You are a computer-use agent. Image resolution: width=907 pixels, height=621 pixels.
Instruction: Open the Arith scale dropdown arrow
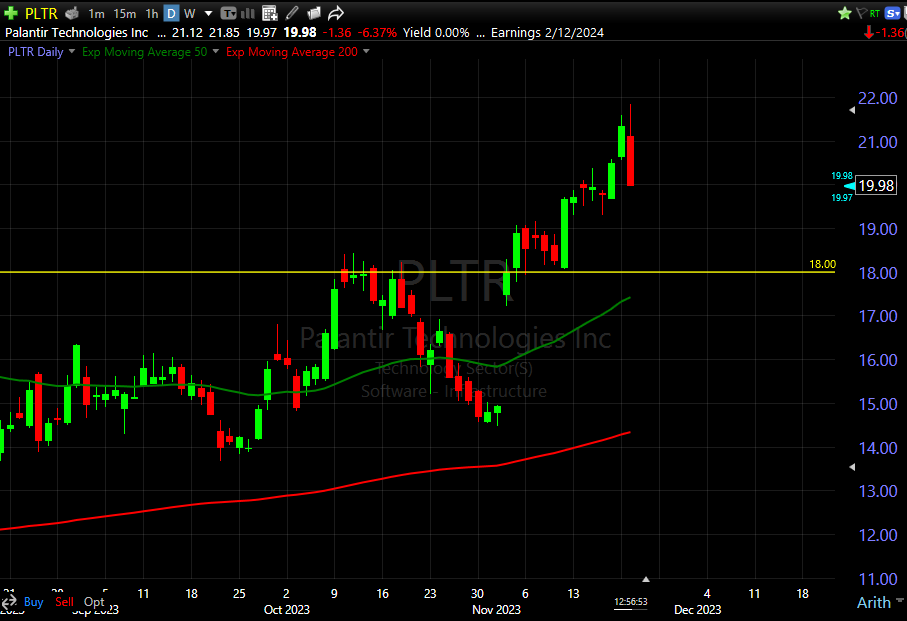(x=900, y=601)
